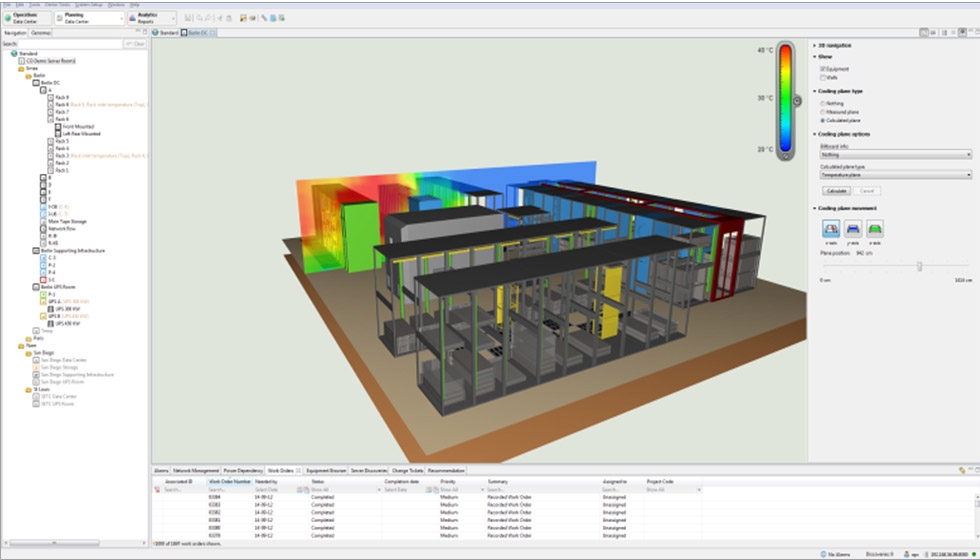
Task: Open the Billboard info dropdown
Action: tap(894, 154)
